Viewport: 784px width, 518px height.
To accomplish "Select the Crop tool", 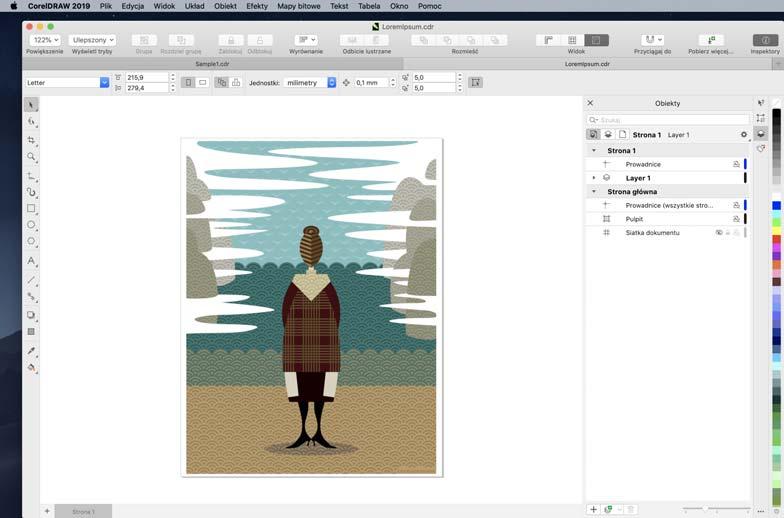I will click(x=31, y=140).
